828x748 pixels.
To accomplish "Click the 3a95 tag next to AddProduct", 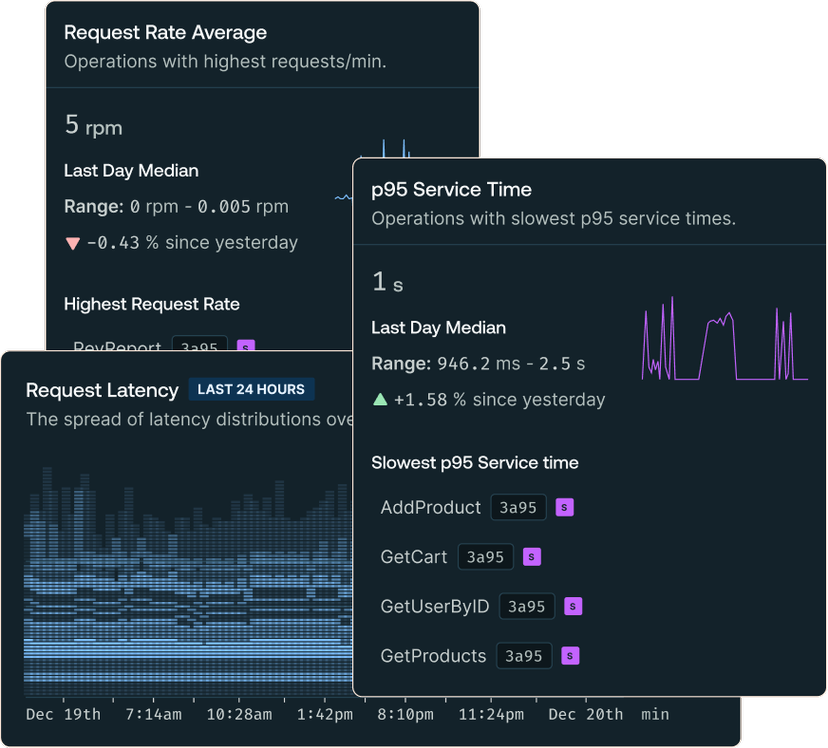I will click(x=518, y=507).
